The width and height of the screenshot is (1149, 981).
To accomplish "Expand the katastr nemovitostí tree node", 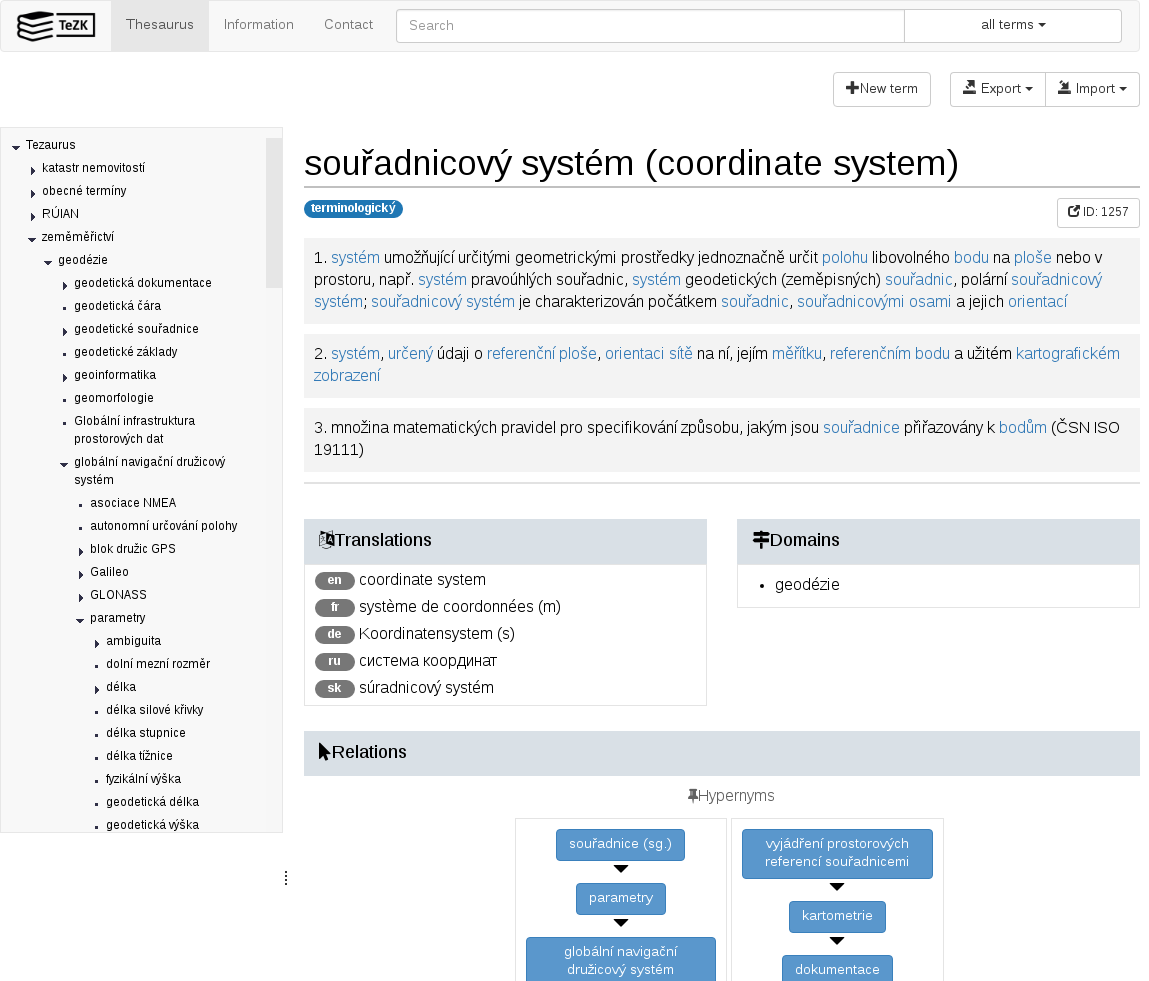I will (33, 170).
